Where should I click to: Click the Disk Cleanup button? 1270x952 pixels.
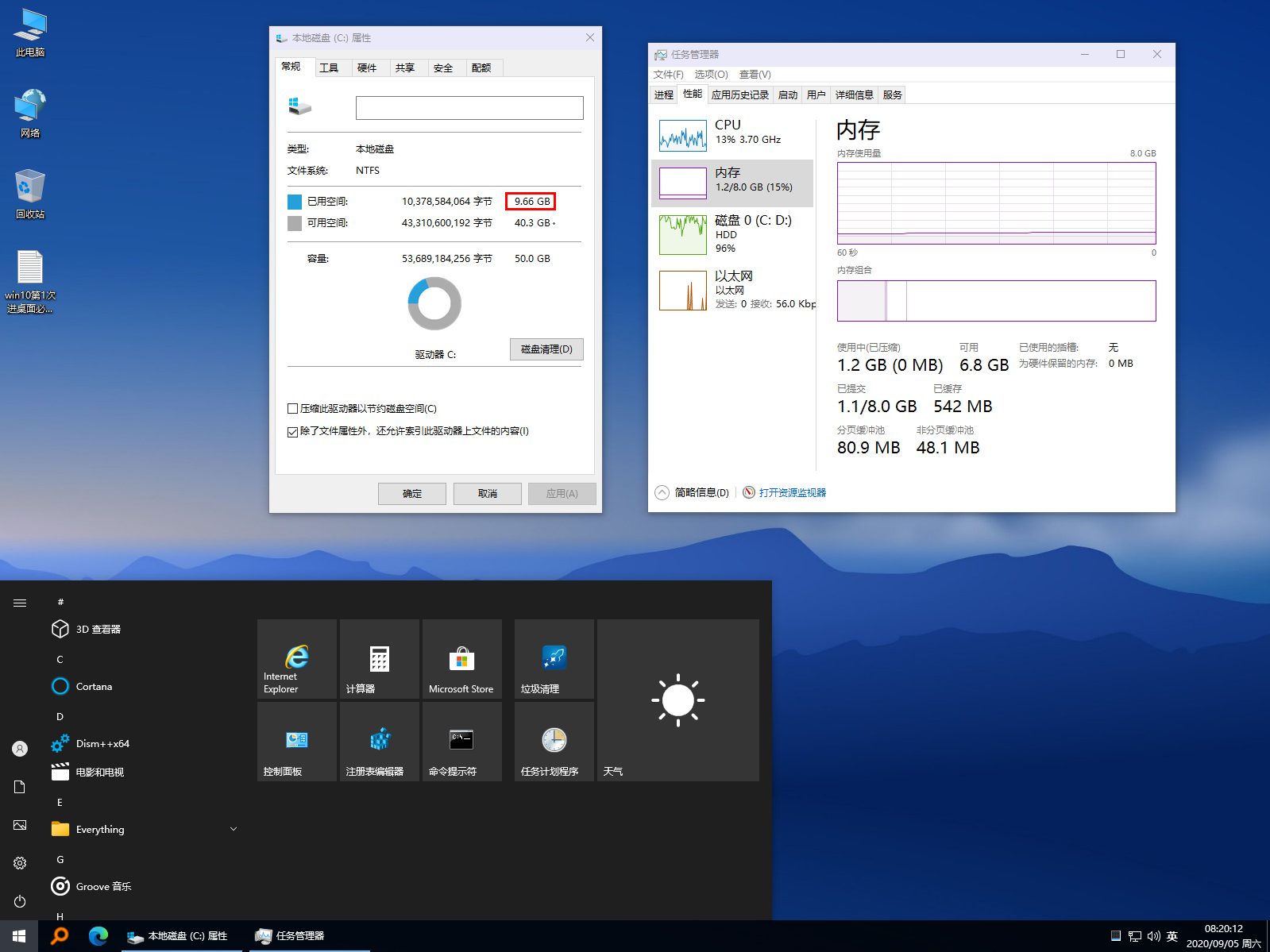[546, 349]
